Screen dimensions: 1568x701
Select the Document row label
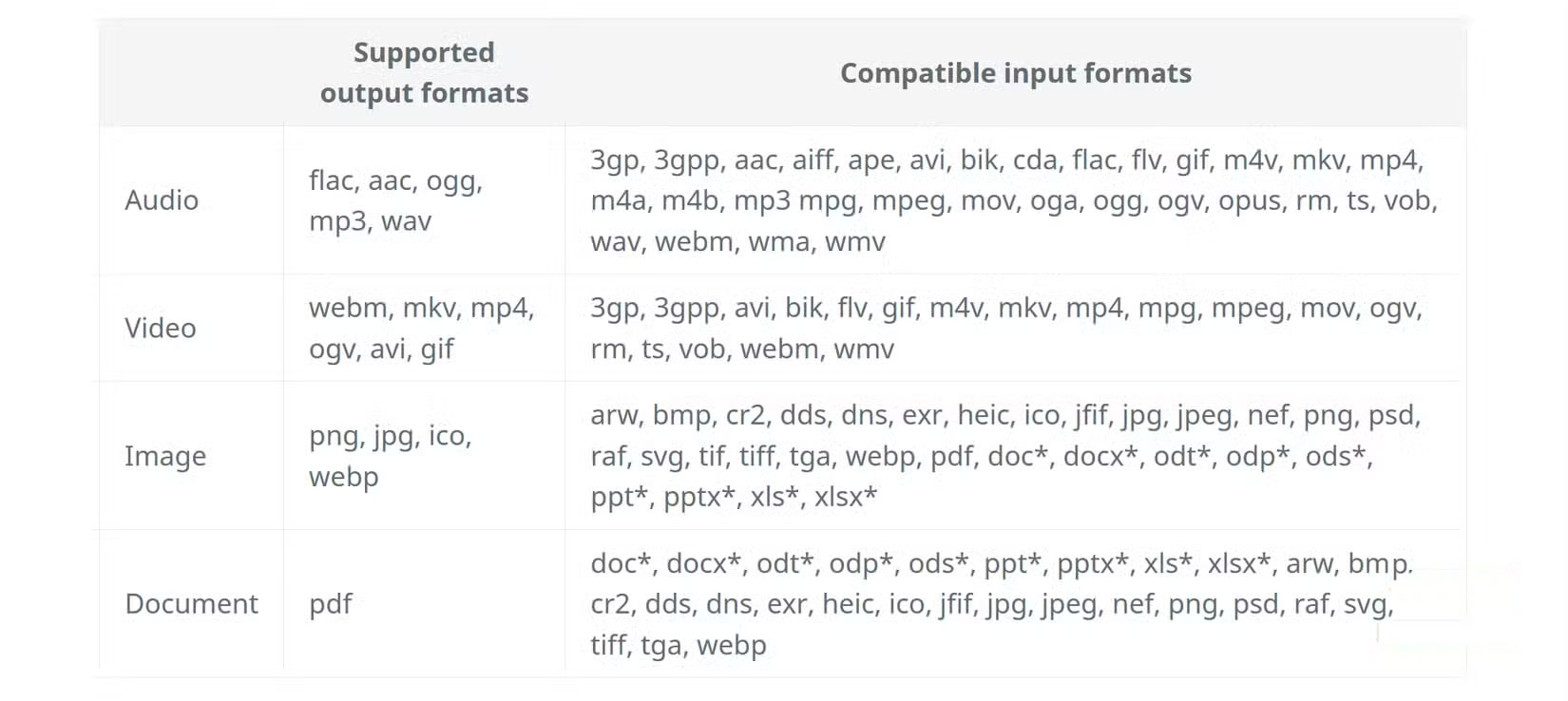pos(191,604)
